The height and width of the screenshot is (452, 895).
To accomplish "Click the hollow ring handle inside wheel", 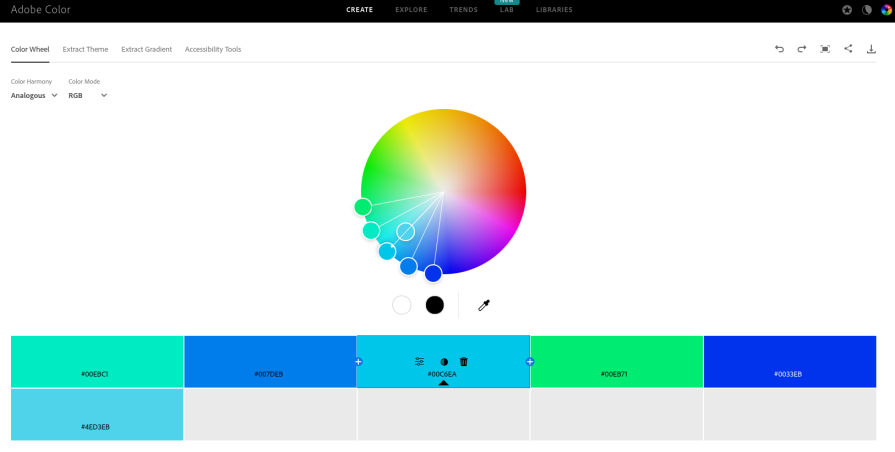I will click(405, 232).
